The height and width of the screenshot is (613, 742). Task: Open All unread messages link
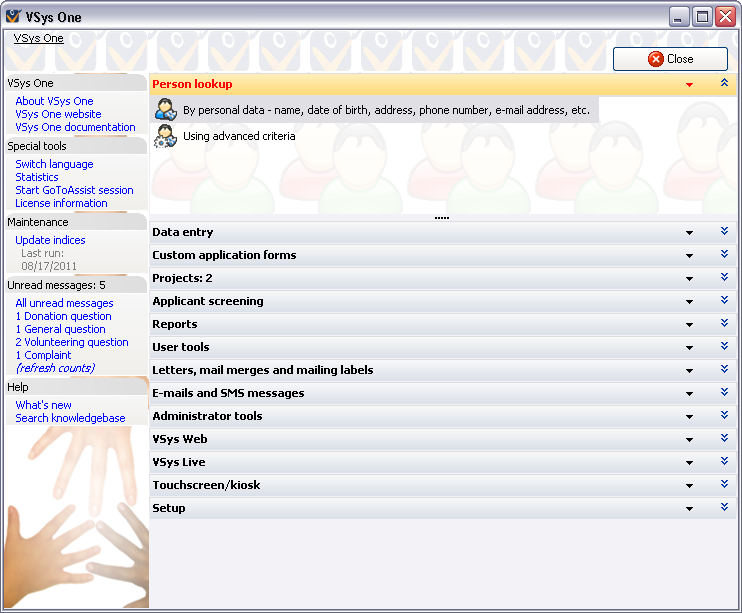(64, 303)
